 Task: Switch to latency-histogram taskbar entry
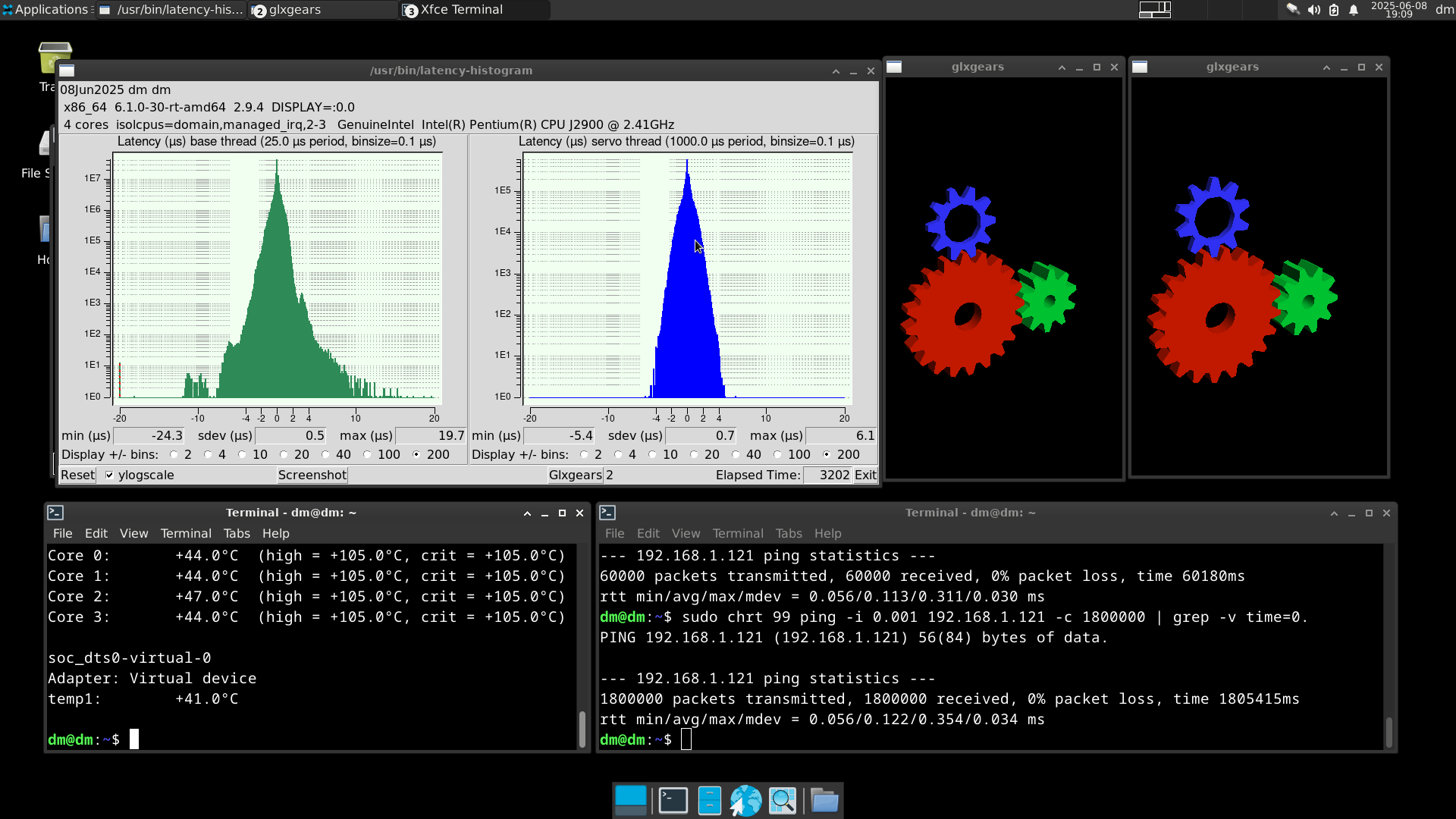(x=171, y=10)
